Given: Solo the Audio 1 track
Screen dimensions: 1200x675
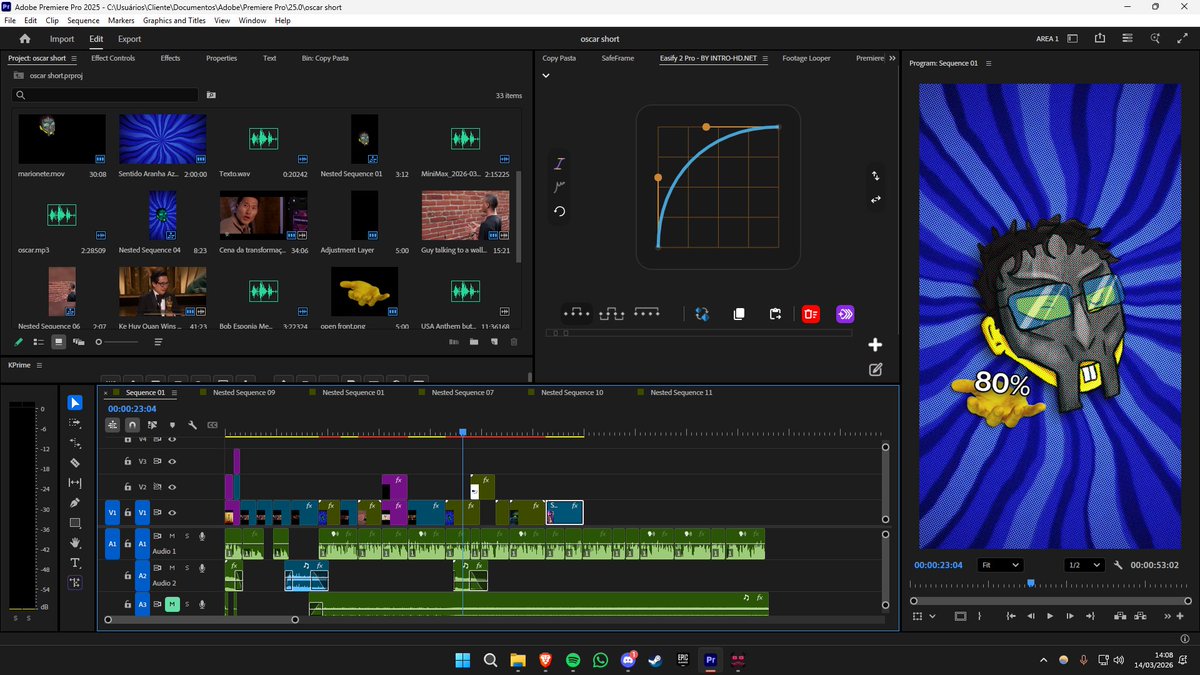Looking at the screenshot, I should (x=186, y=536).
